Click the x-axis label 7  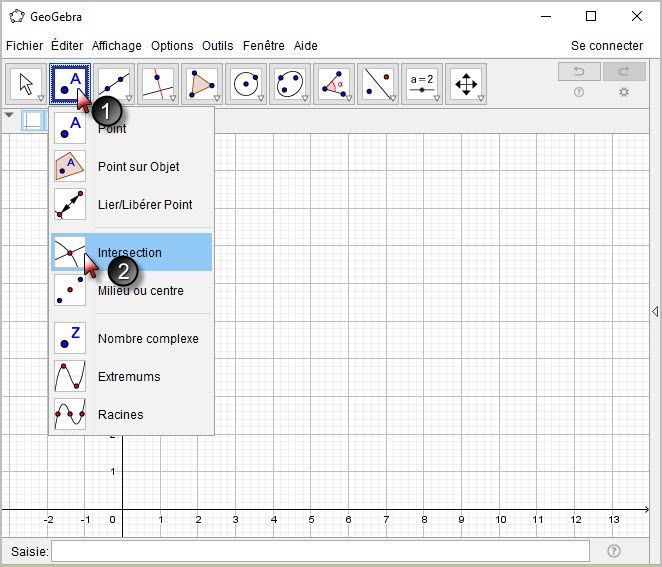pyautogui.click(x=386, y=519)
